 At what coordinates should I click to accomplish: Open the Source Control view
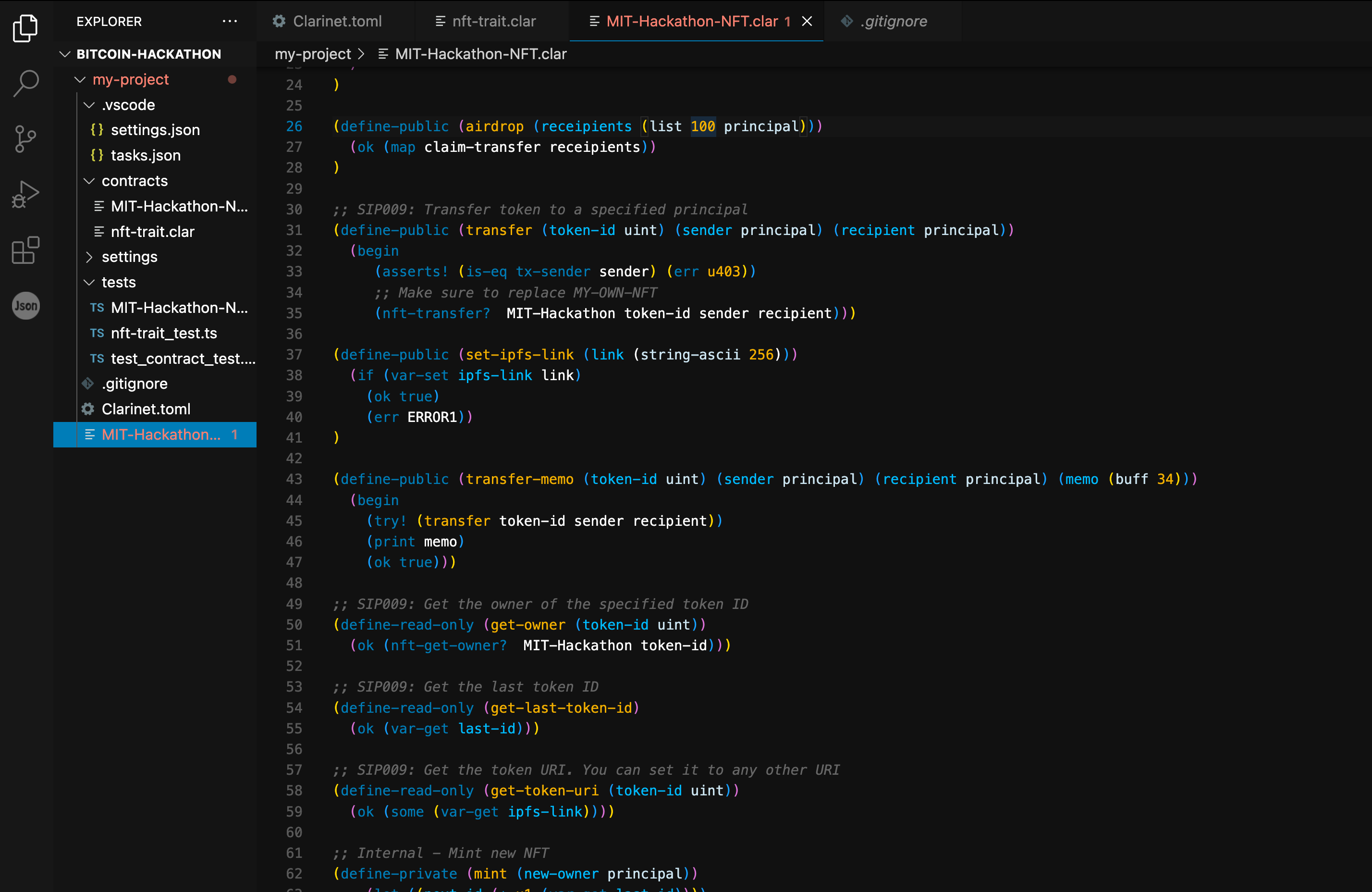coord(25,139)
